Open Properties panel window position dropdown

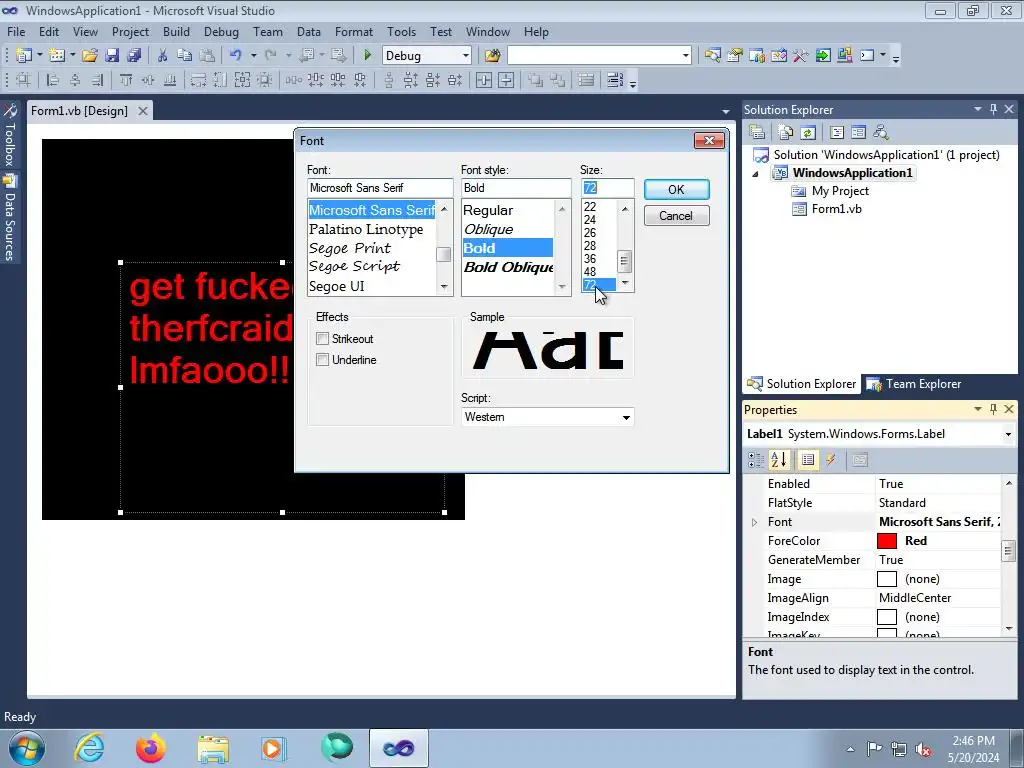point(978,409)
